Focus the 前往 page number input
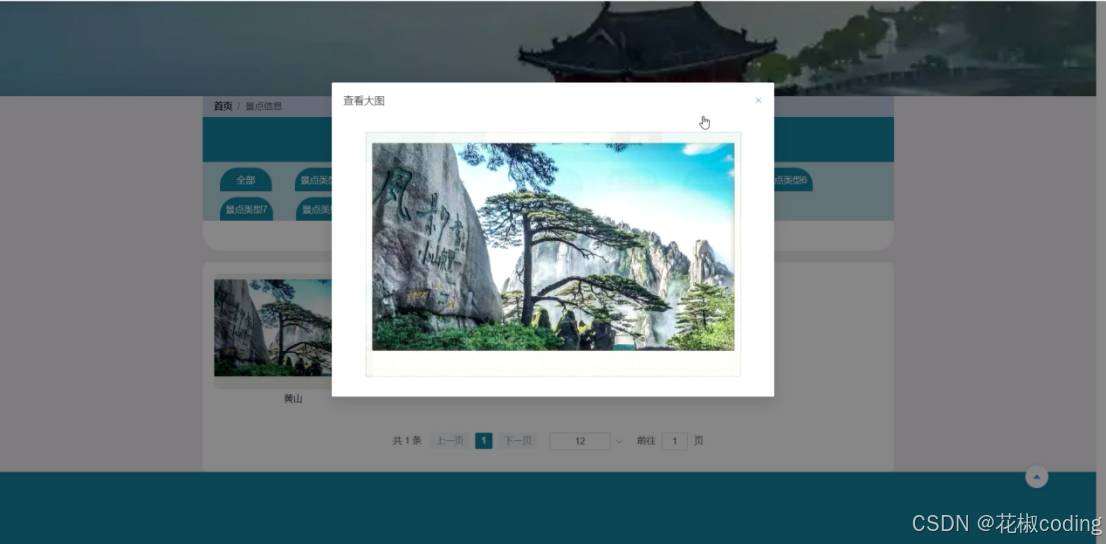This screenshot has height=544, width=1106. (674, 441)
